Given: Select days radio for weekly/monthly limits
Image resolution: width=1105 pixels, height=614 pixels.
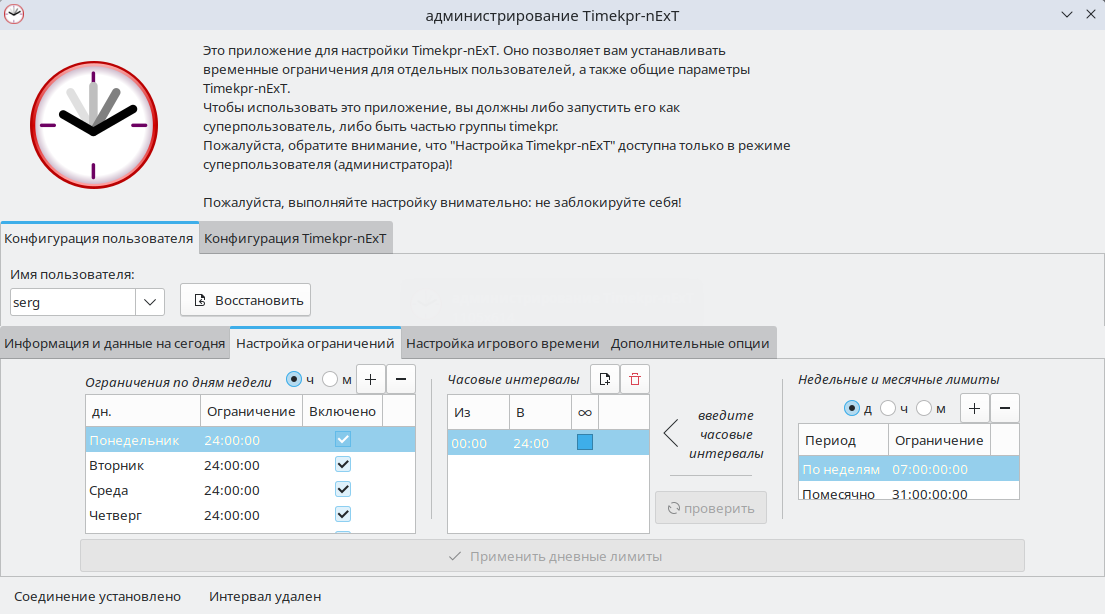Looking at the screenshot, I should click(852, 408).
